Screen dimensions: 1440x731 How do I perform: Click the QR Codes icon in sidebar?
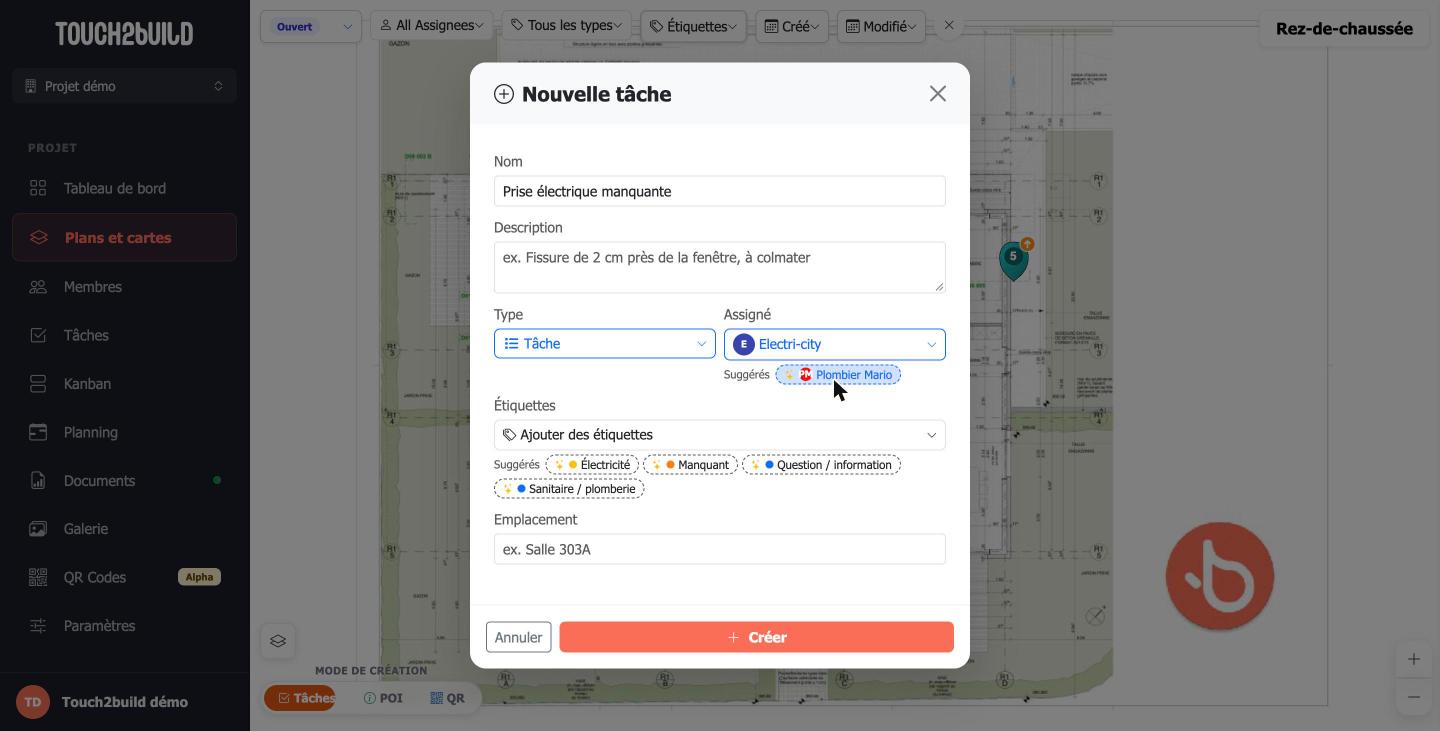(38, 577)
